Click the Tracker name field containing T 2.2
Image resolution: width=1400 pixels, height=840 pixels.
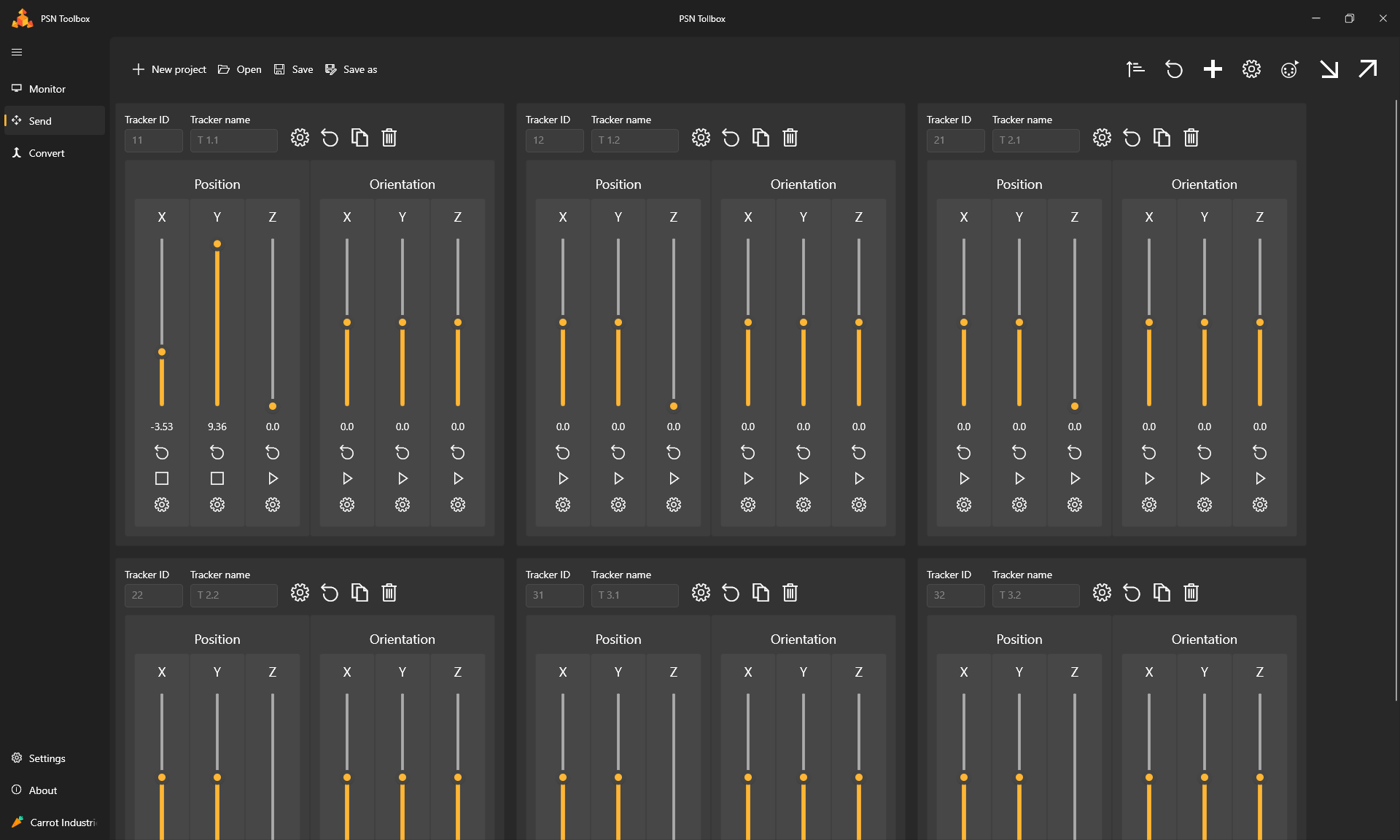coord(233,595)
